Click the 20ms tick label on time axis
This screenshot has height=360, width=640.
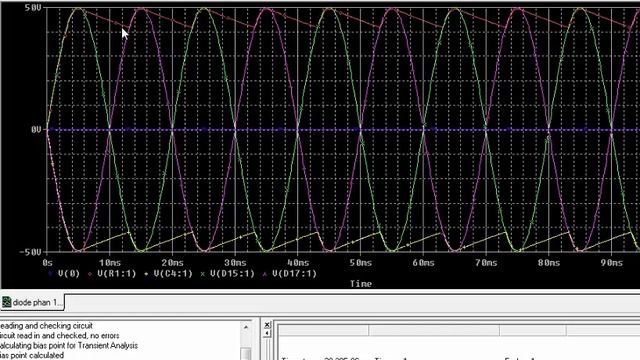(173, 262)
